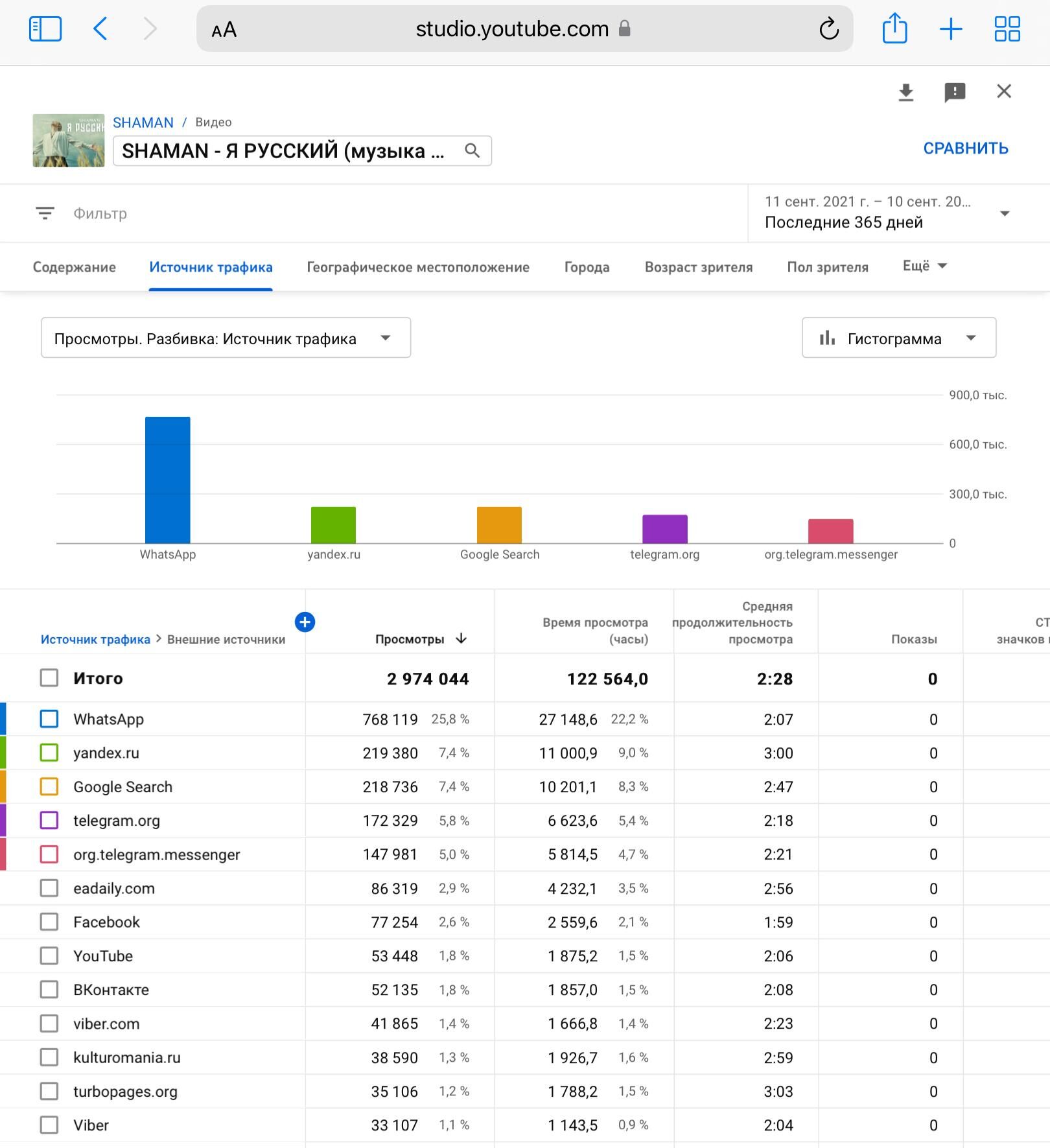Click the video title selector field
This screenshot has height=1148, width=1050.
[302, 151]
